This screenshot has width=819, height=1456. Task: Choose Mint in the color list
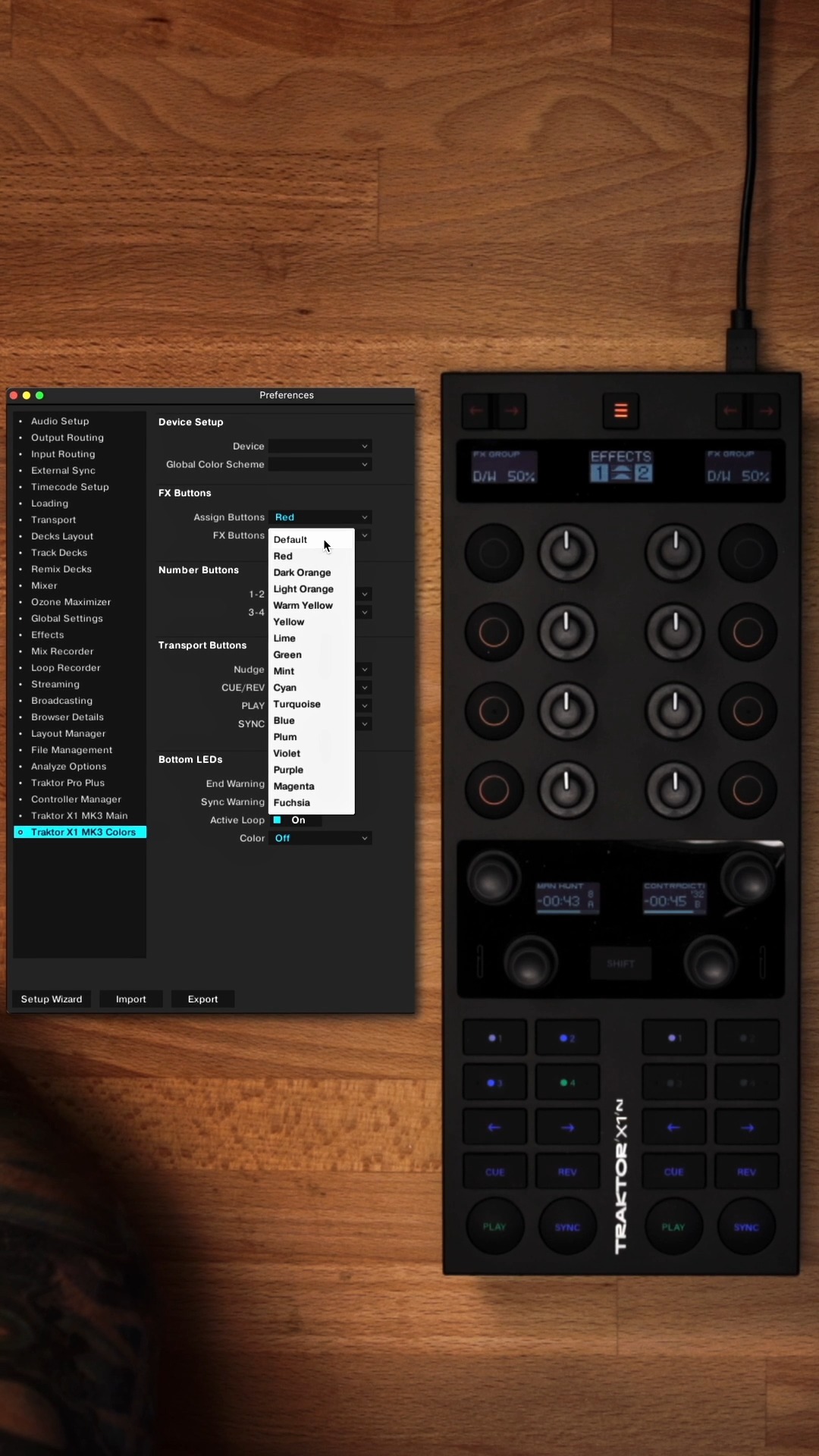click(x=312, y=671)
